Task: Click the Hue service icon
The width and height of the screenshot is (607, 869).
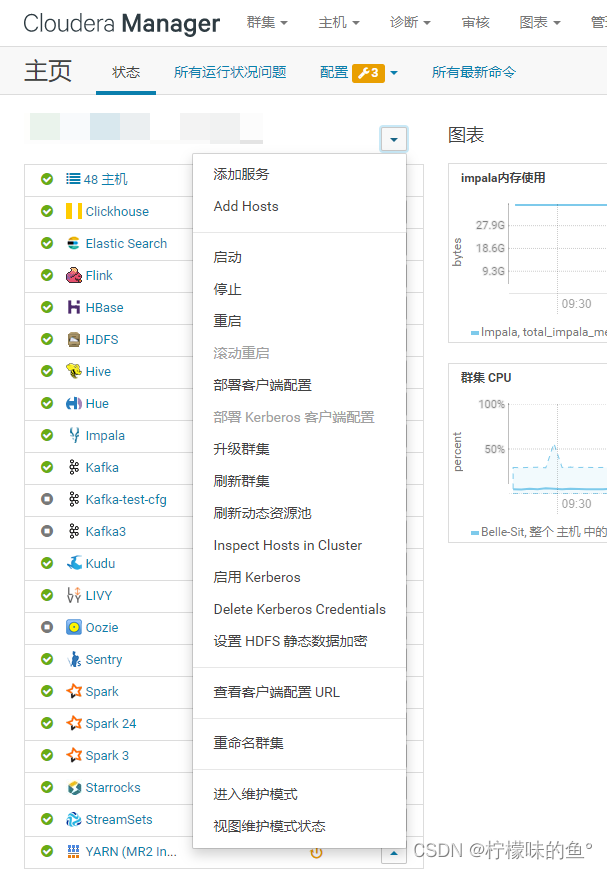Action: (x=74, y=403)
